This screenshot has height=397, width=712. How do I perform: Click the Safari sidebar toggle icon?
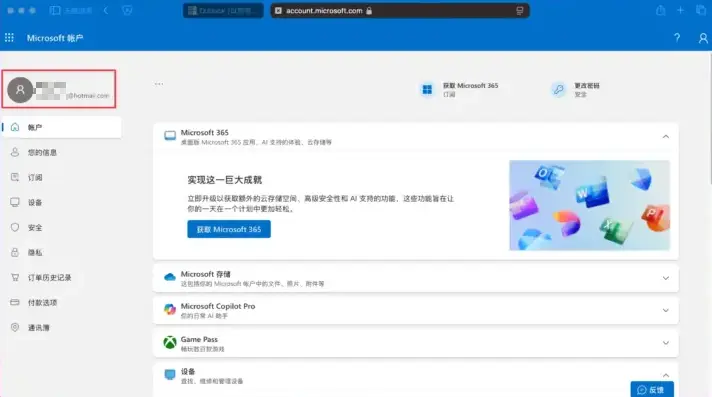pyautogui.click(x=54, y=10)
